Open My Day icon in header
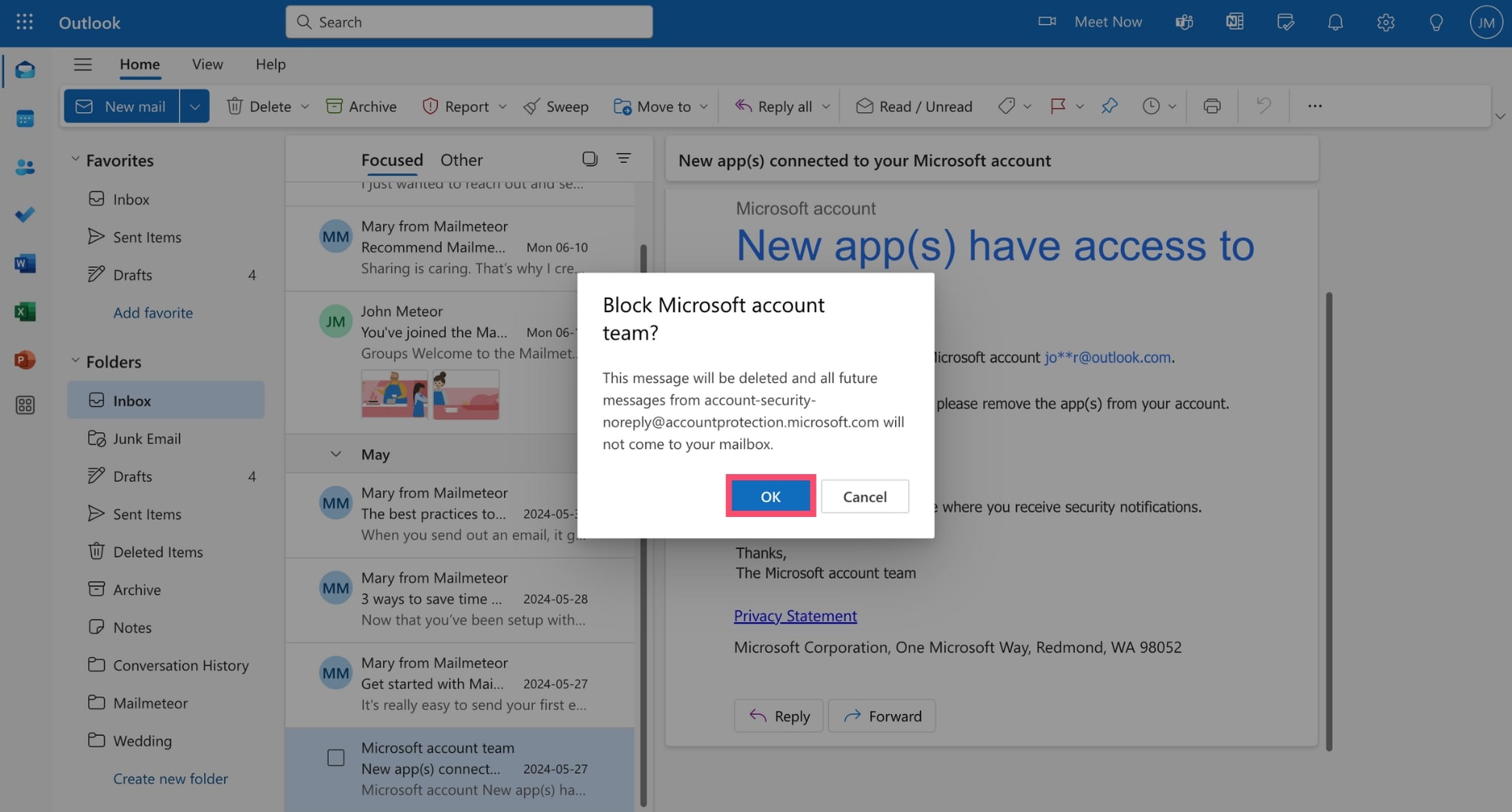 (1285, 22)
